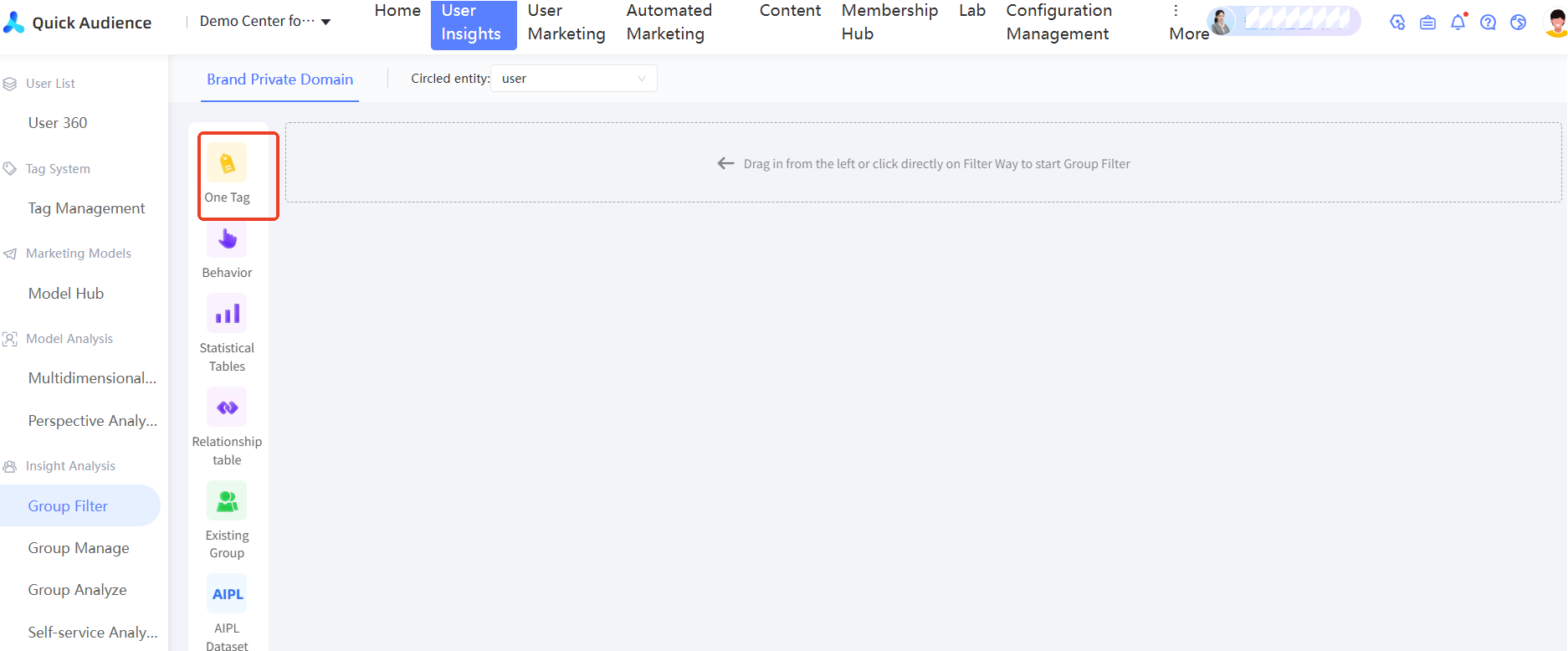Open the User Marketing menu
This screenshot has width=1568, height=651.
[x=566, y=23]
